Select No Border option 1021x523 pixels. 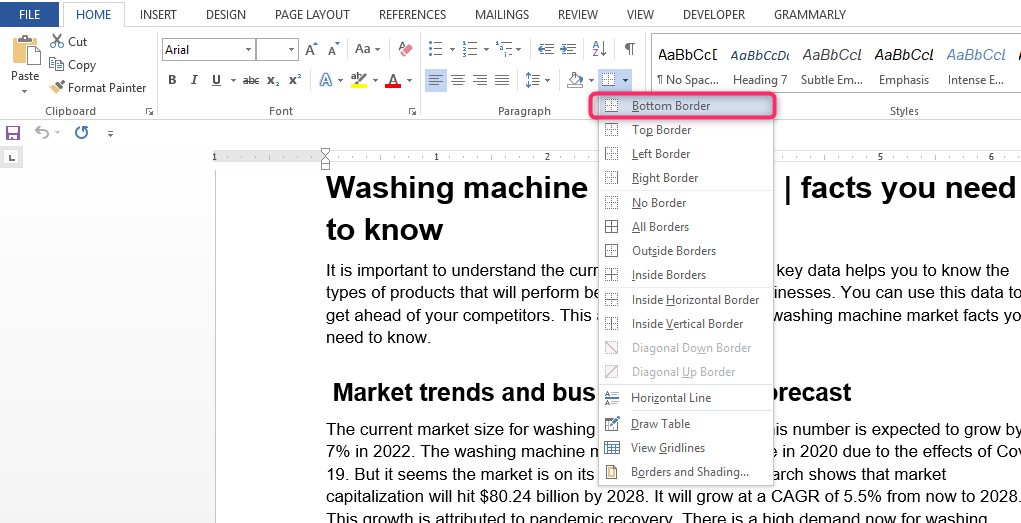(686, 203)
